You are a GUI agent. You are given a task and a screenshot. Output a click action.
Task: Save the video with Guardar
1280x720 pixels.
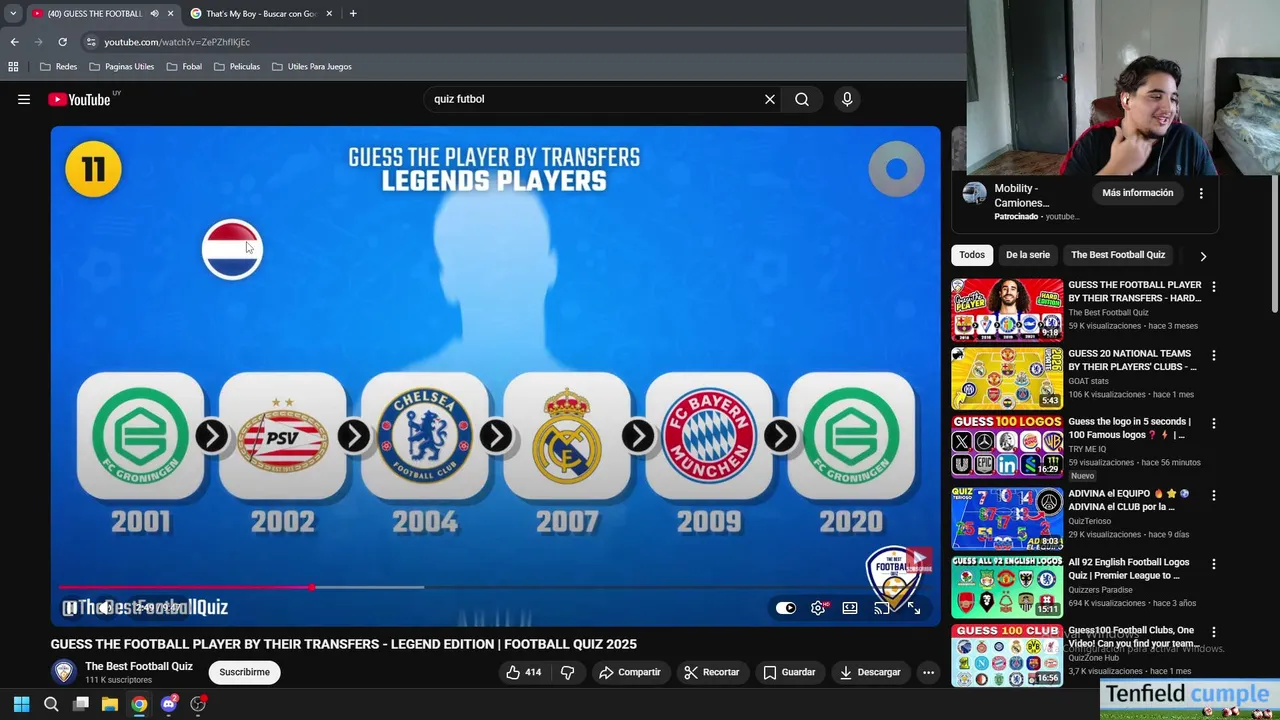click(789, 672)
